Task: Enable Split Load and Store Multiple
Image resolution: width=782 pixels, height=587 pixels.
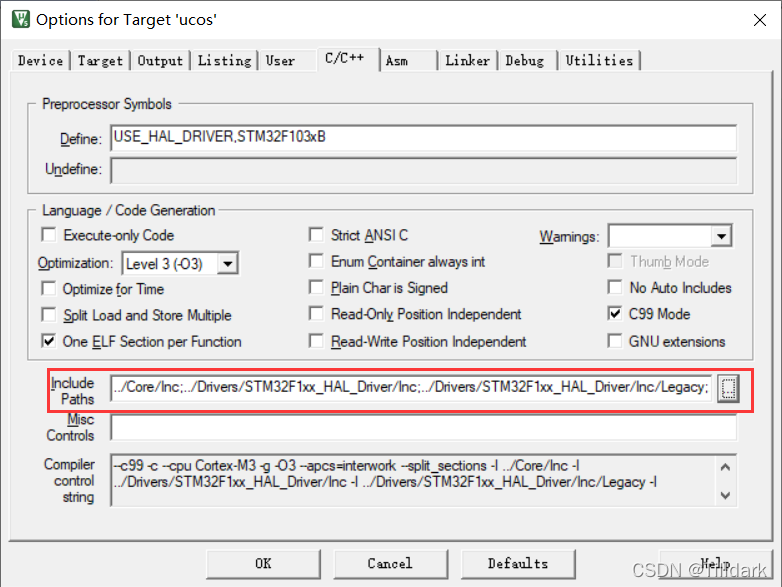Action: tap(49, 315)
